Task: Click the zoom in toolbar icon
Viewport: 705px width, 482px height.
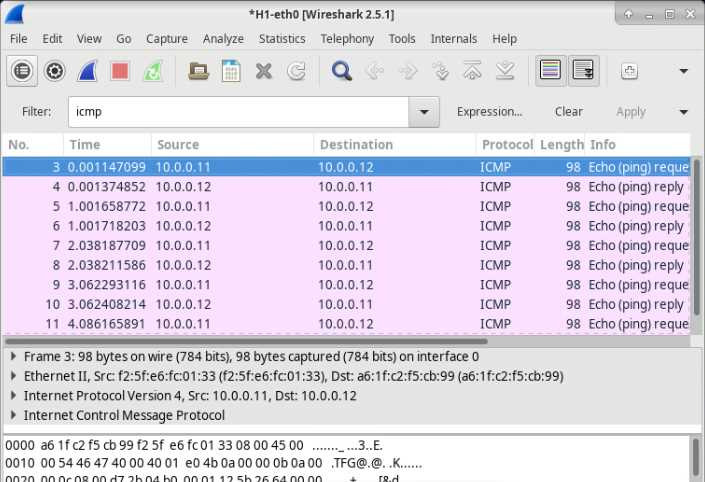Action: tap(629, 71)
